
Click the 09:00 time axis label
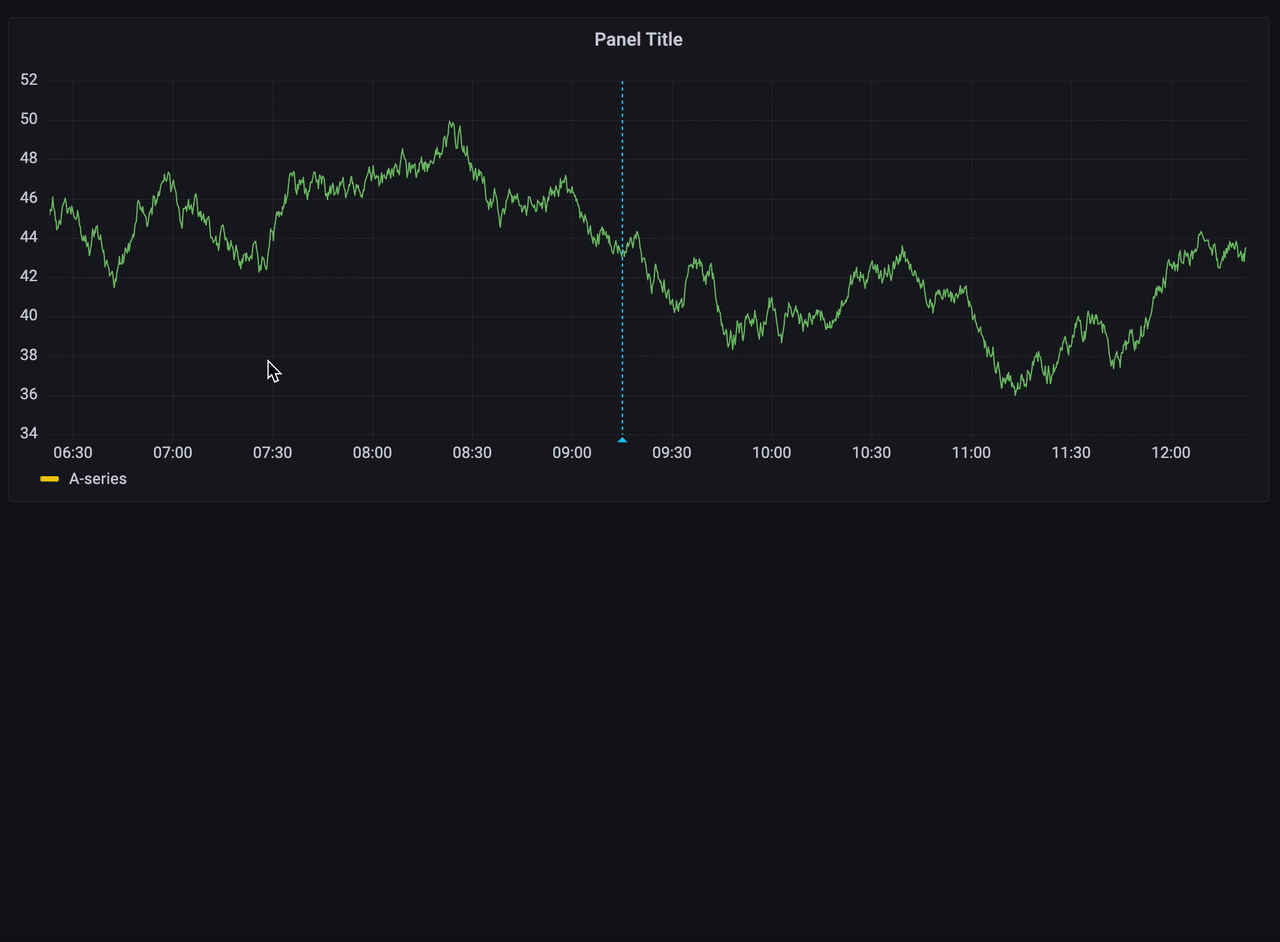tap(572, 453)
